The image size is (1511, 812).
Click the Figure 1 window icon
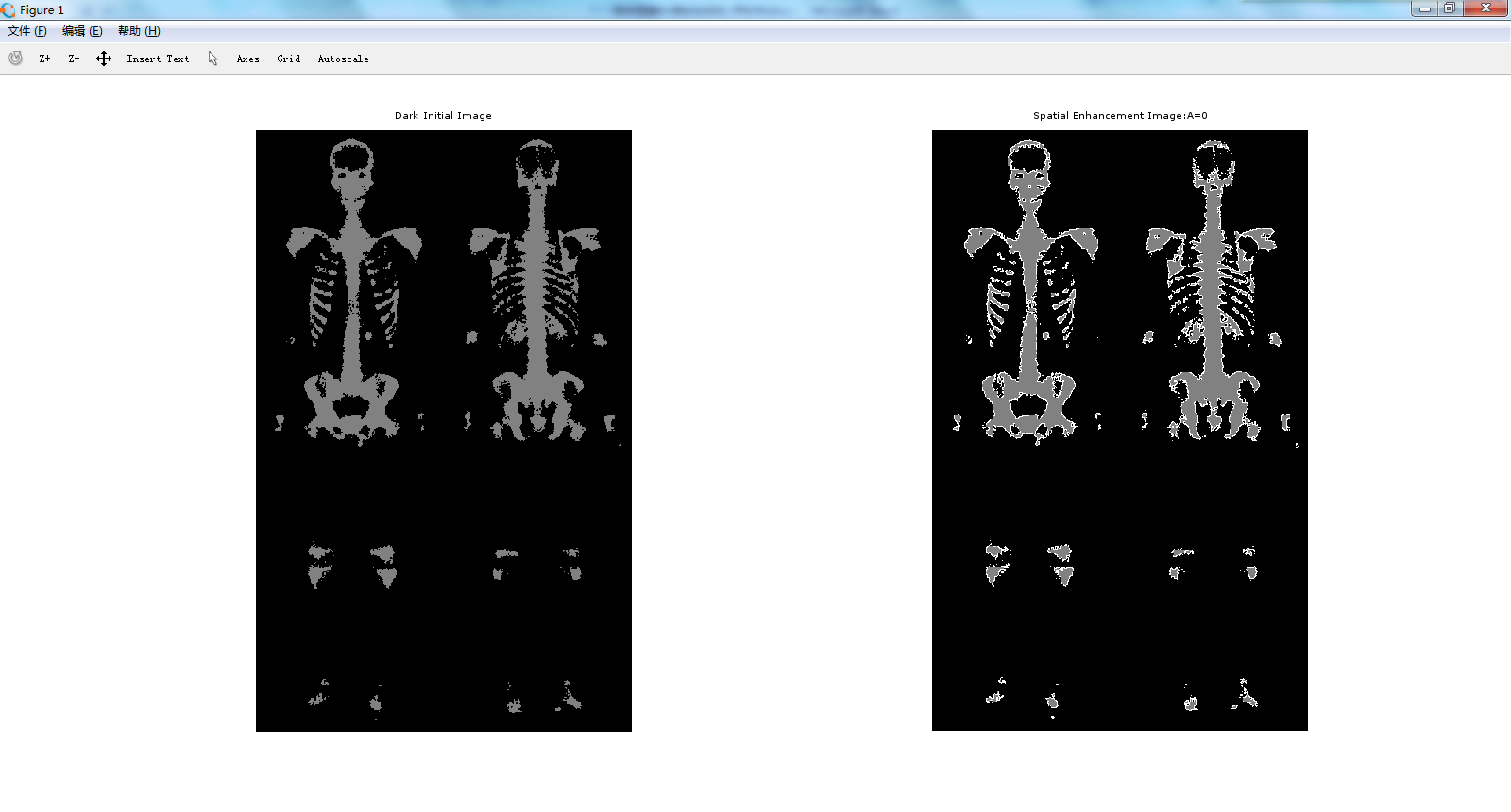point(8,10)
